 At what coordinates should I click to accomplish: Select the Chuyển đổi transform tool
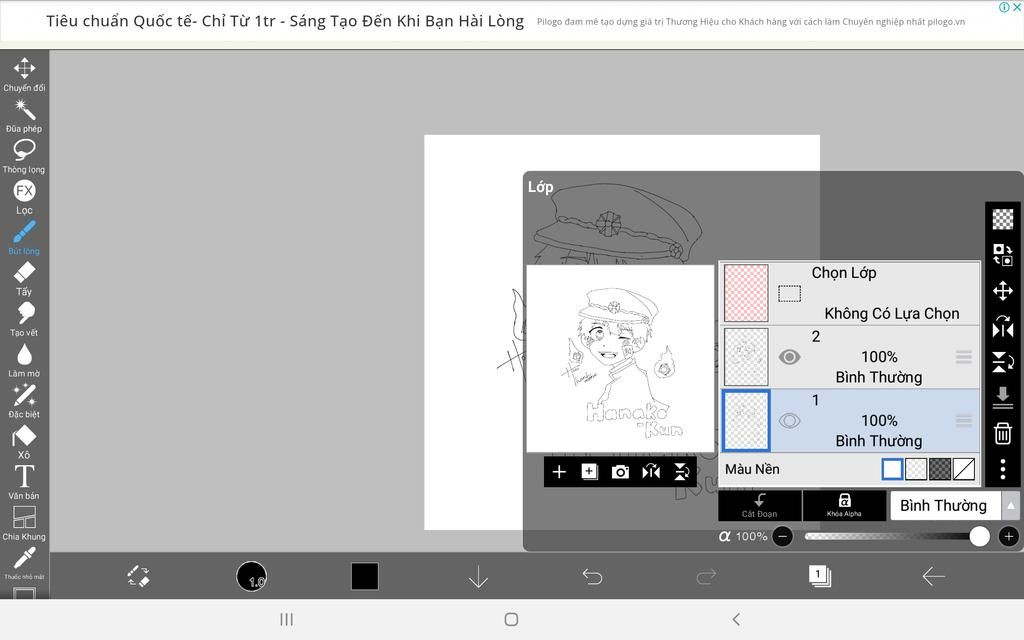tap(24, 74)
